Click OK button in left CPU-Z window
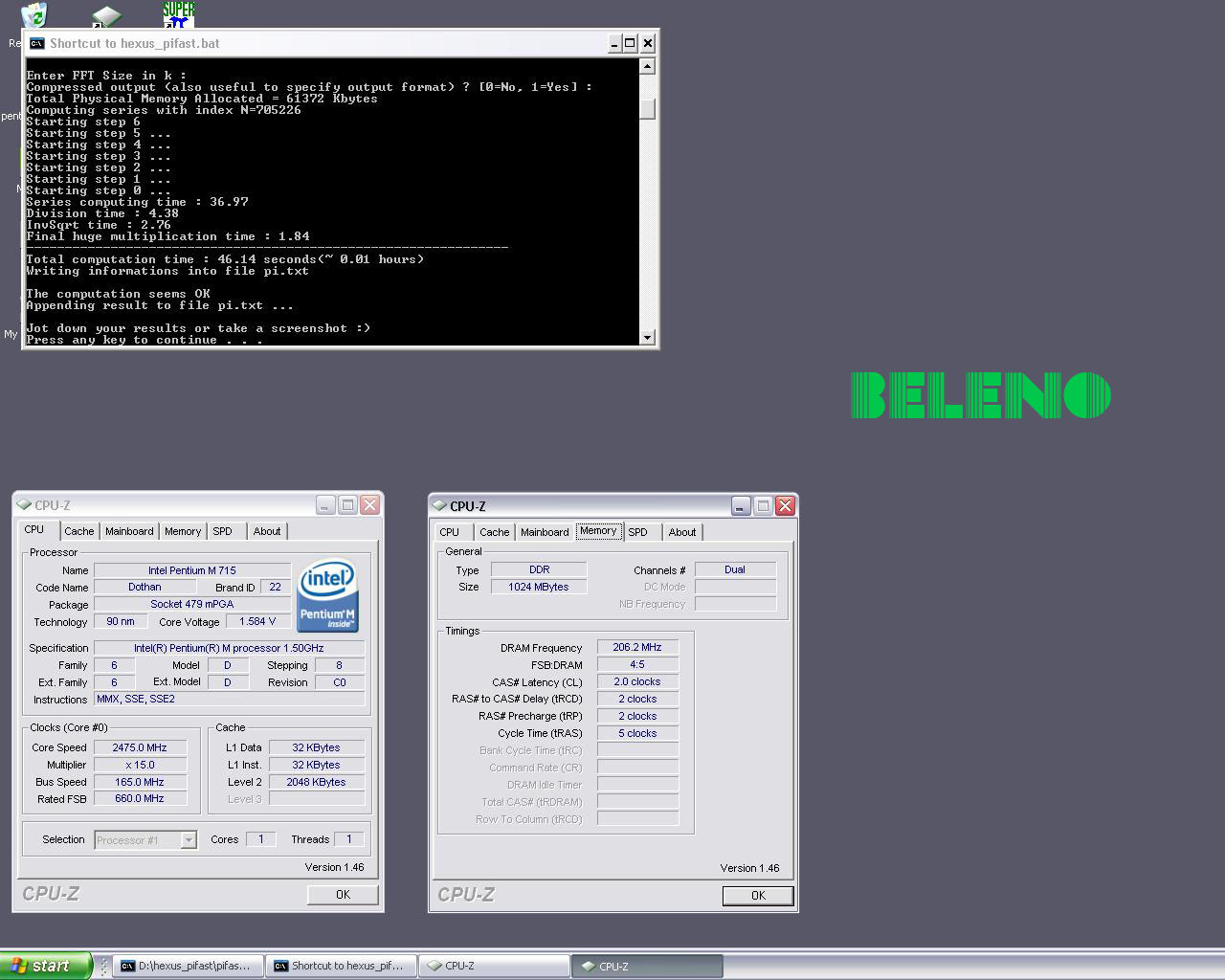This screenshot has width=1225, height=980. 343,895
